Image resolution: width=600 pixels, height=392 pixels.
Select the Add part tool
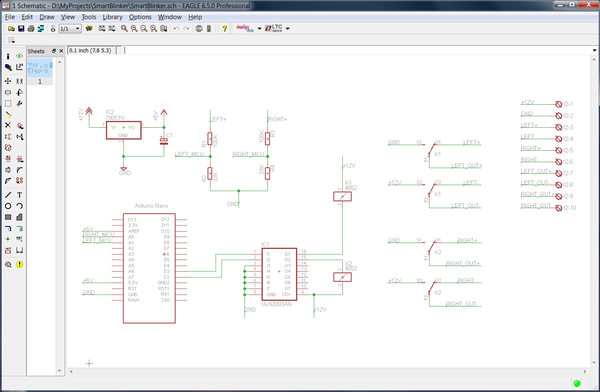coord(20,126)
